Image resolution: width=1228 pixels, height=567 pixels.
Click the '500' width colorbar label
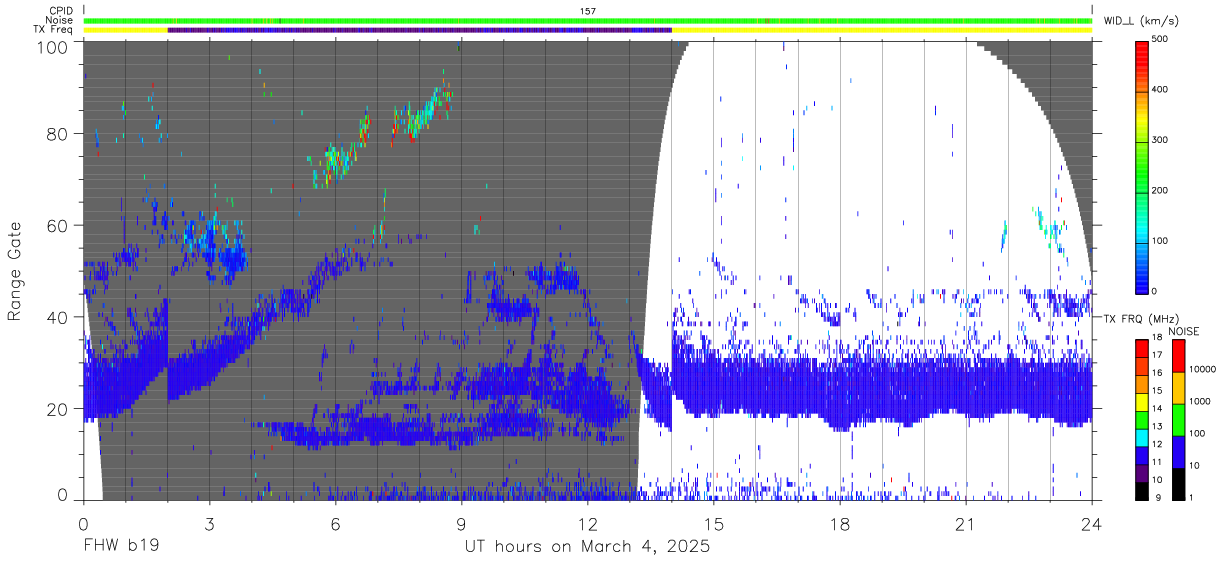point(1160,40)
